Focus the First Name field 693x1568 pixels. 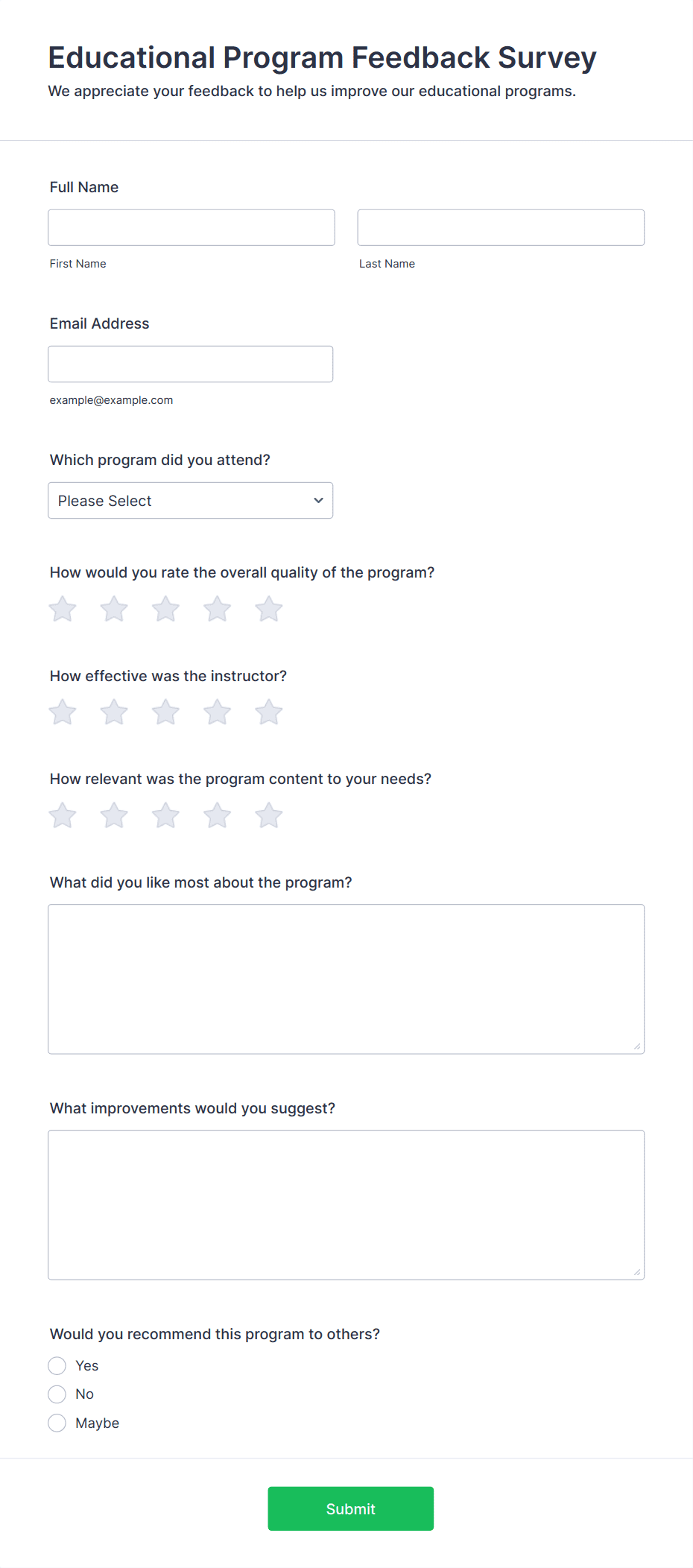coord(192,227)
